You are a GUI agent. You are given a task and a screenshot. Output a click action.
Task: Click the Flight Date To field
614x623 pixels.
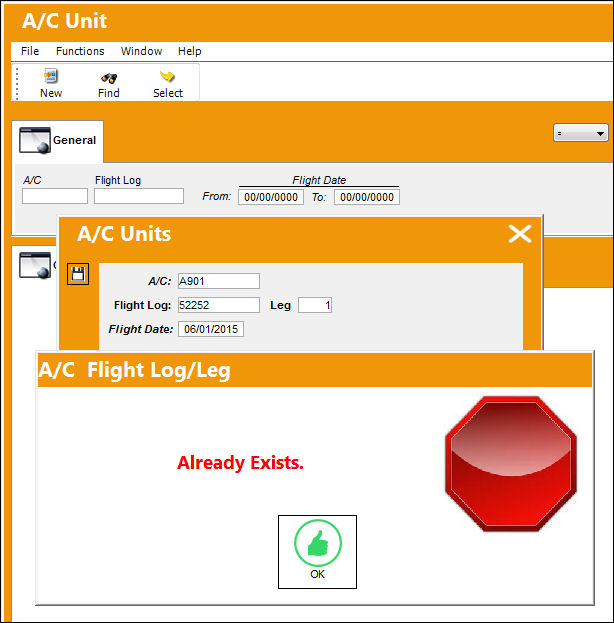(367, 197)
